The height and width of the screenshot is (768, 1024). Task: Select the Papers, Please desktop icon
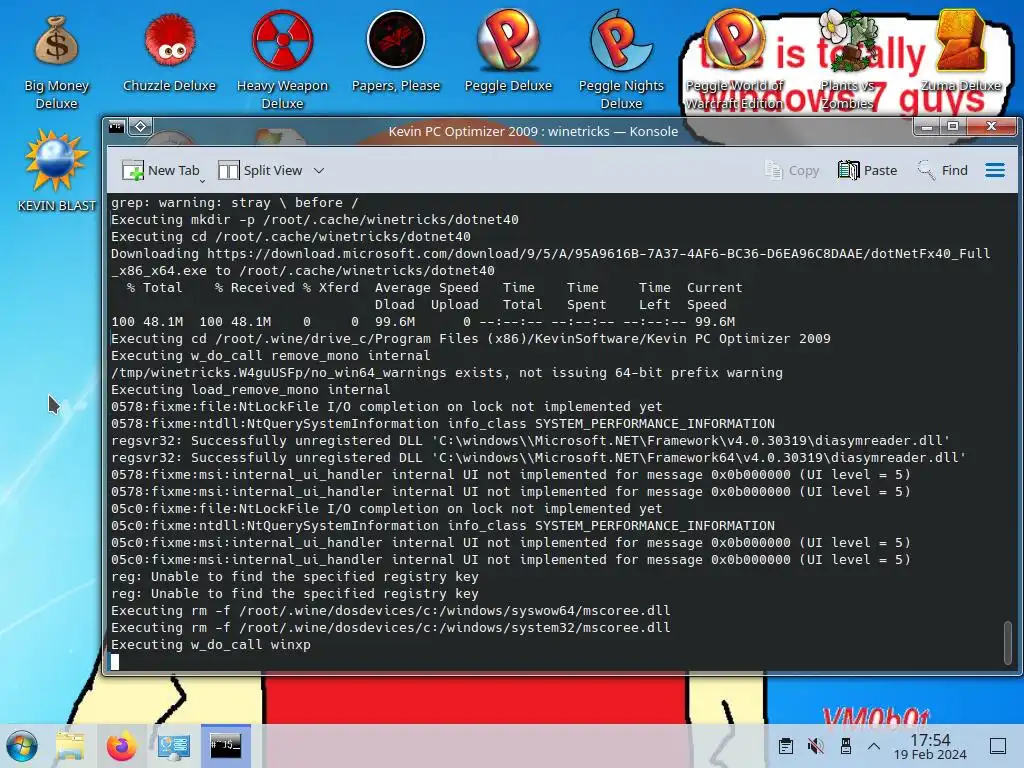[396, 52]
